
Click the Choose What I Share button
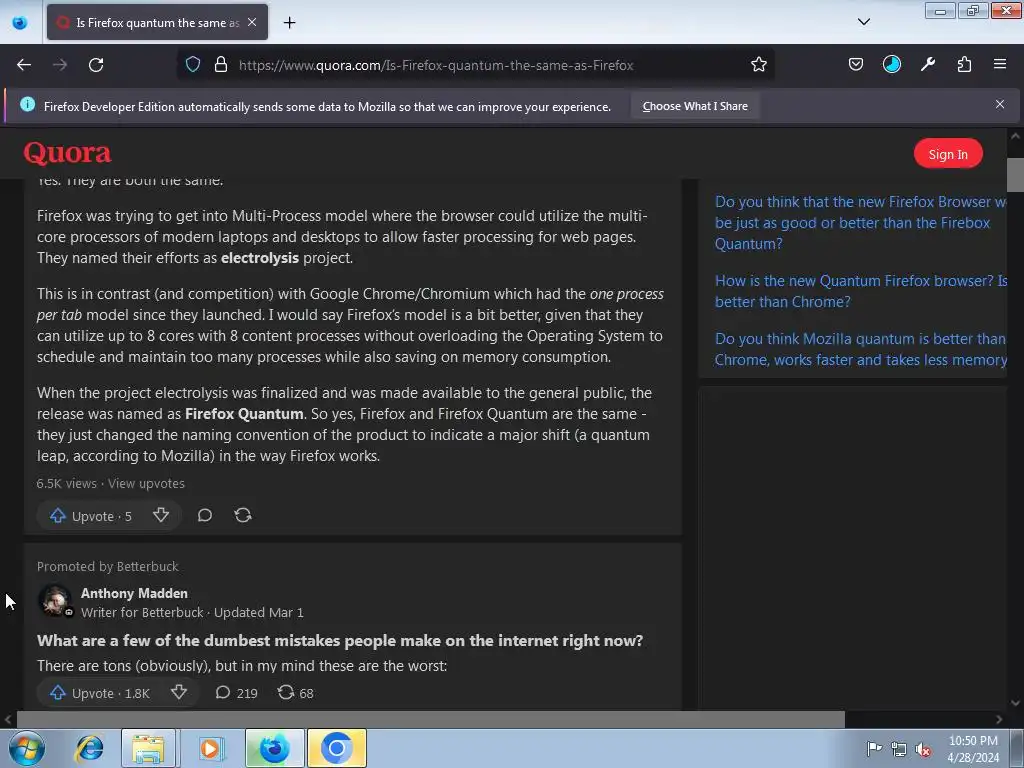click(x=695, y=106)
